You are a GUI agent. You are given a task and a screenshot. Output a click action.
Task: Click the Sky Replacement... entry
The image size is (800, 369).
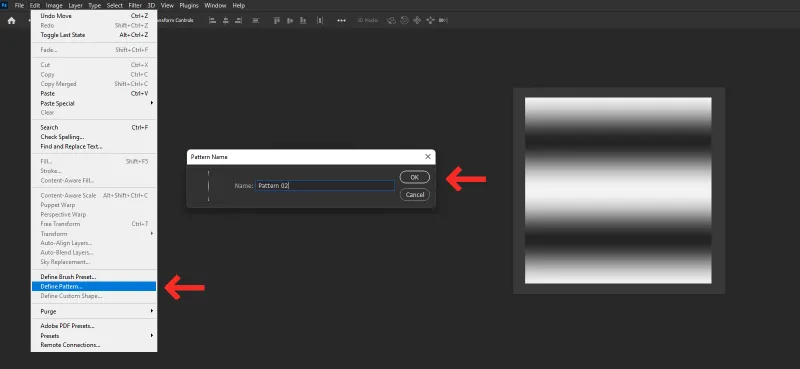pyautogui.click(x=94, y=262)
